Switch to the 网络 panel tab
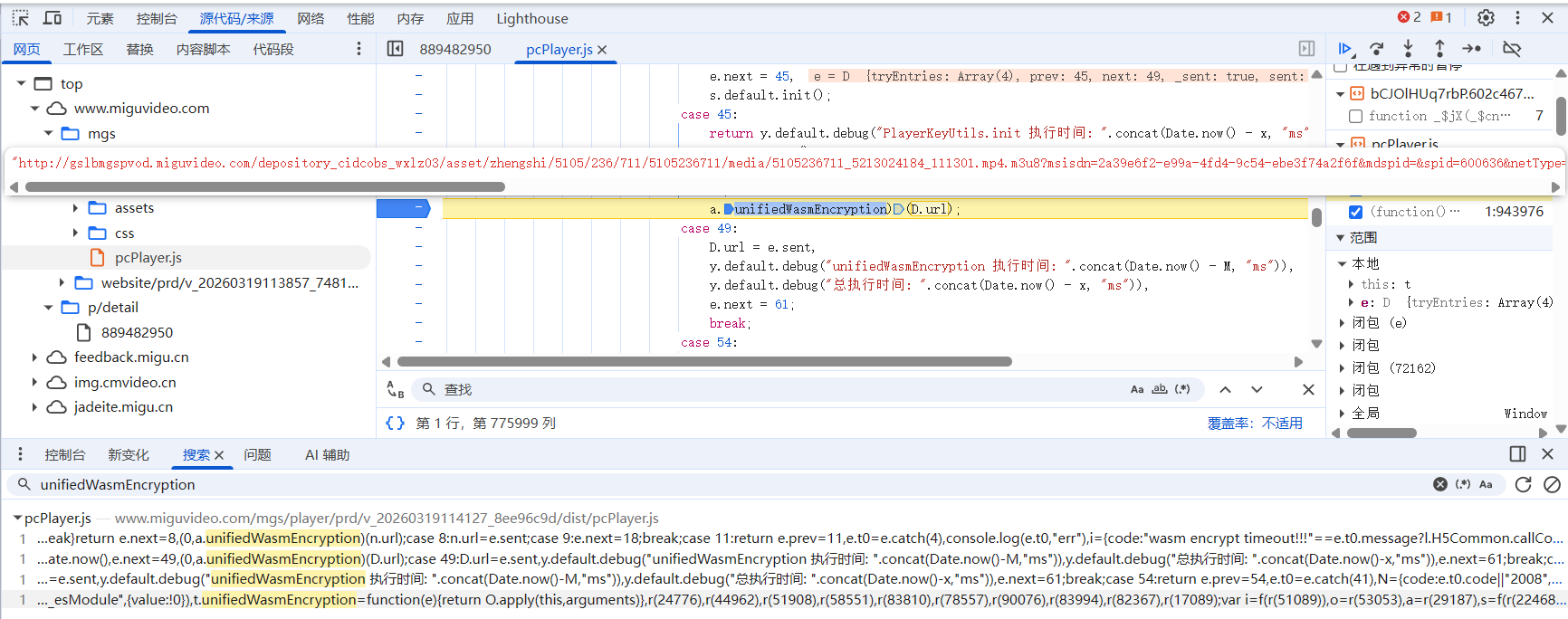The width and height of the screenshot is (1568, 619). point(311,18)
